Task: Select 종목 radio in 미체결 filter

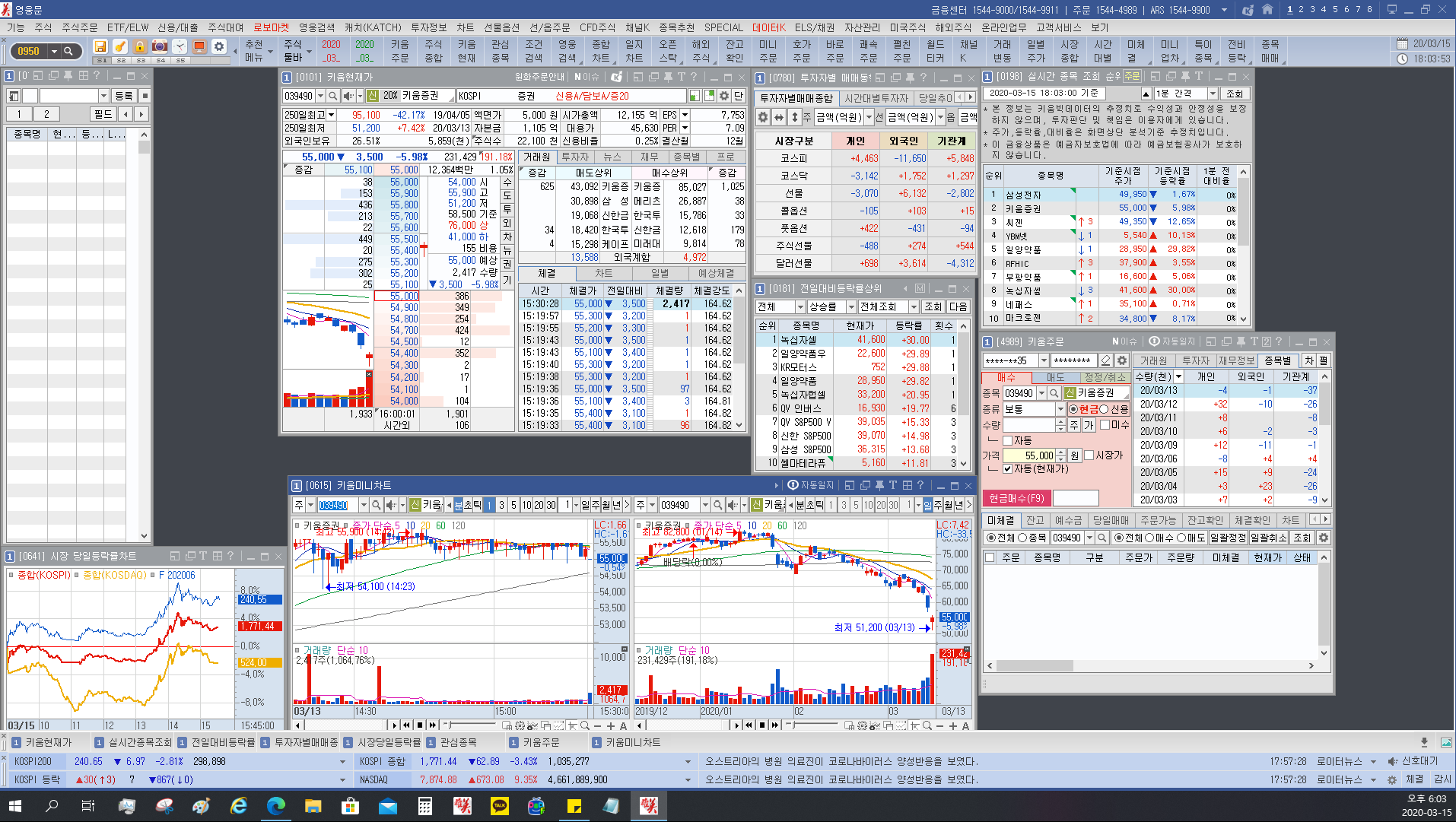Action: [x=1023, y=538]
